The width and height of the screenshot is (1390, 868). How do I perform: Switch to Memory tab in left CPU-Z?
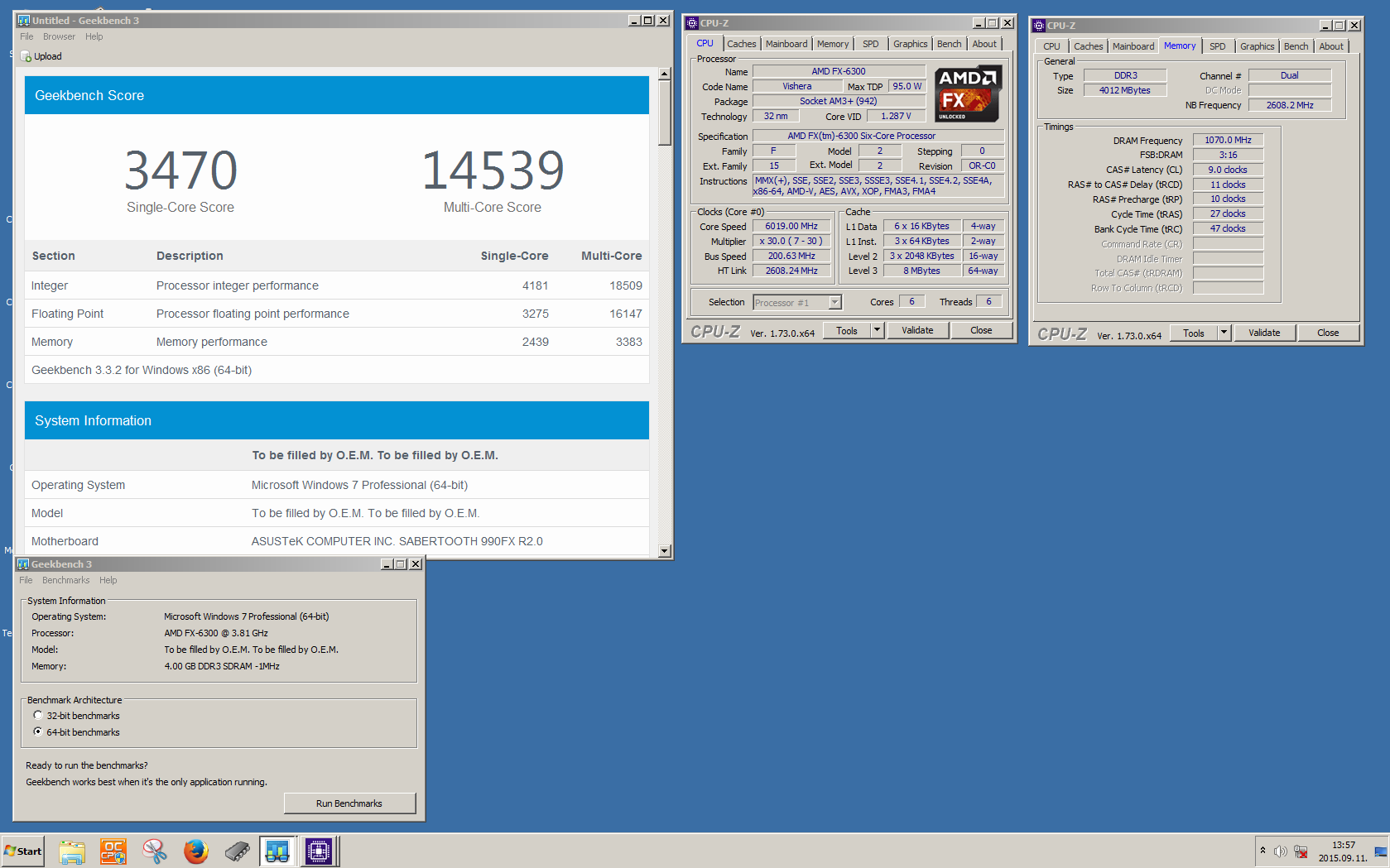tap(833, 44)
